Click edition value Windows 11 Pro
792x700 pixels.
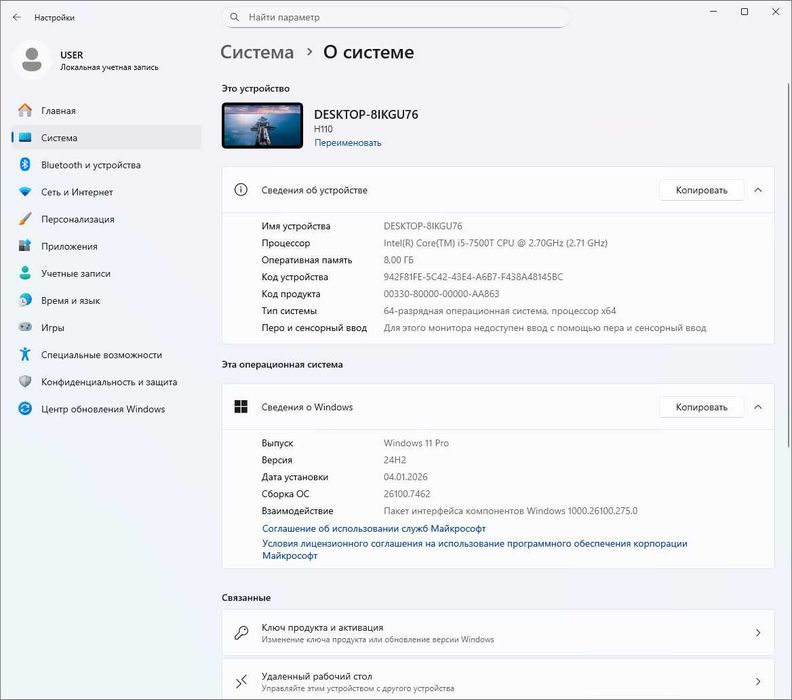point(416,443)
